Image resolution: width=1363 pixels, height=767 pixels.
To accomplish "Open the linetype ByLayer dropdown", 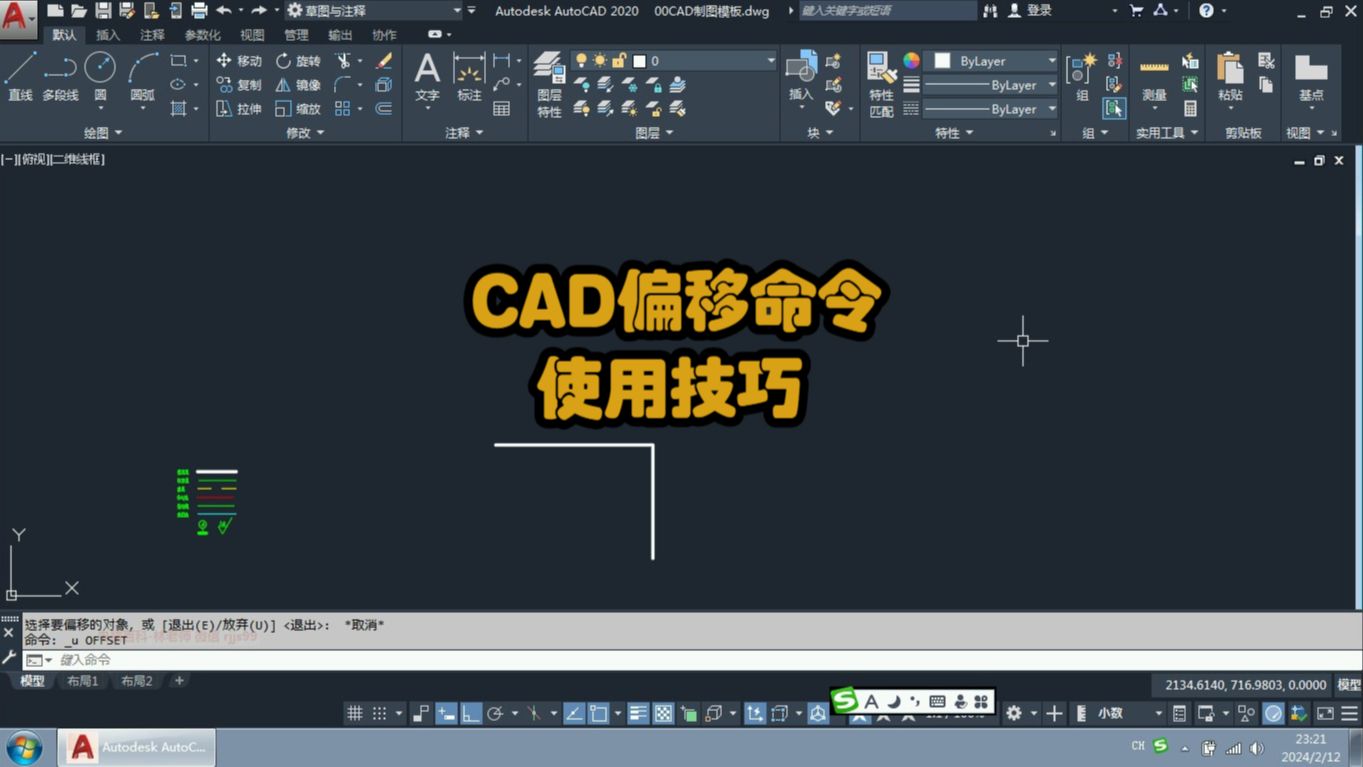I will click(x=992, y=109).
